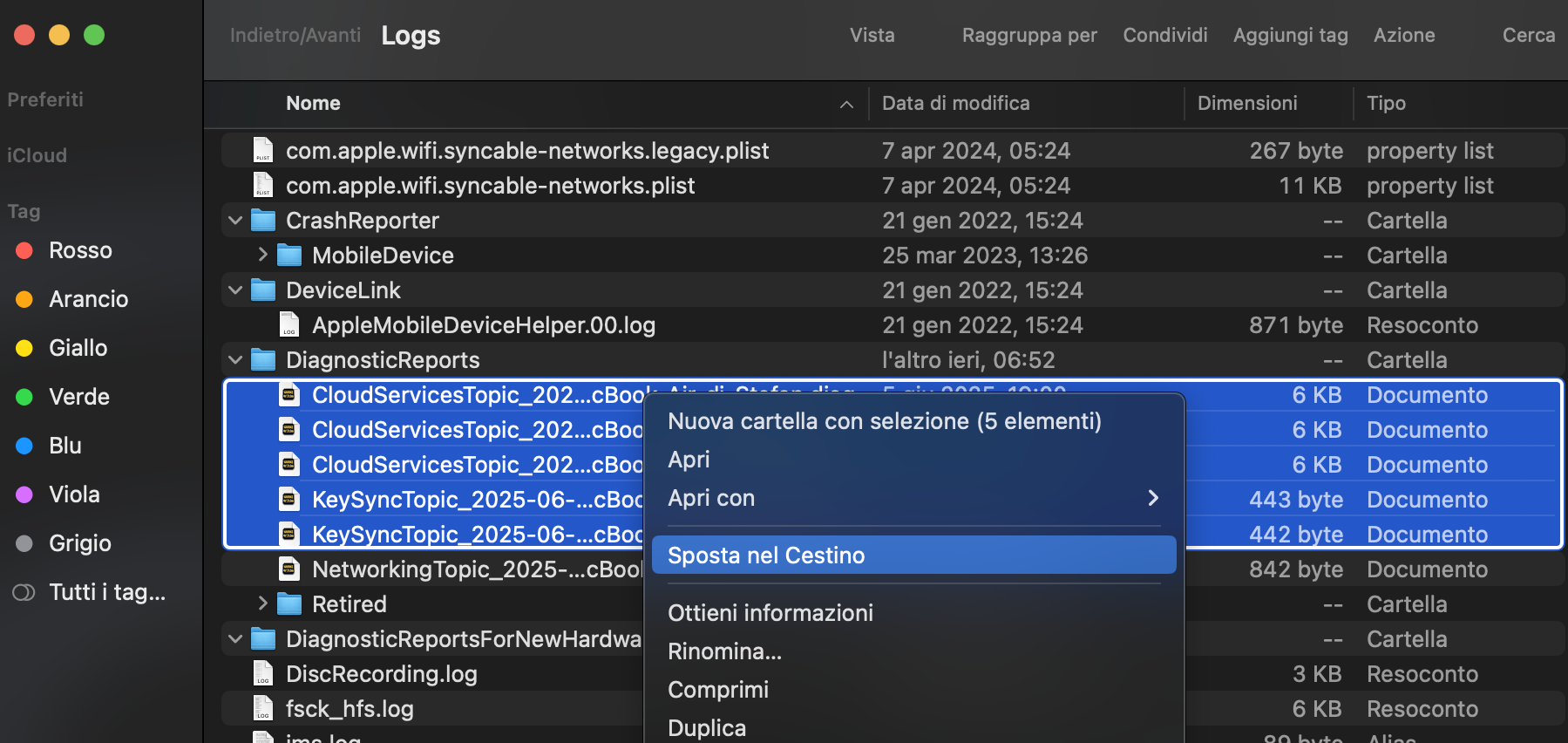Click the DiagnosticReports folder icon
This screenshot has height=743, width=1568.
pyautogui.click(x=263, y=359)
